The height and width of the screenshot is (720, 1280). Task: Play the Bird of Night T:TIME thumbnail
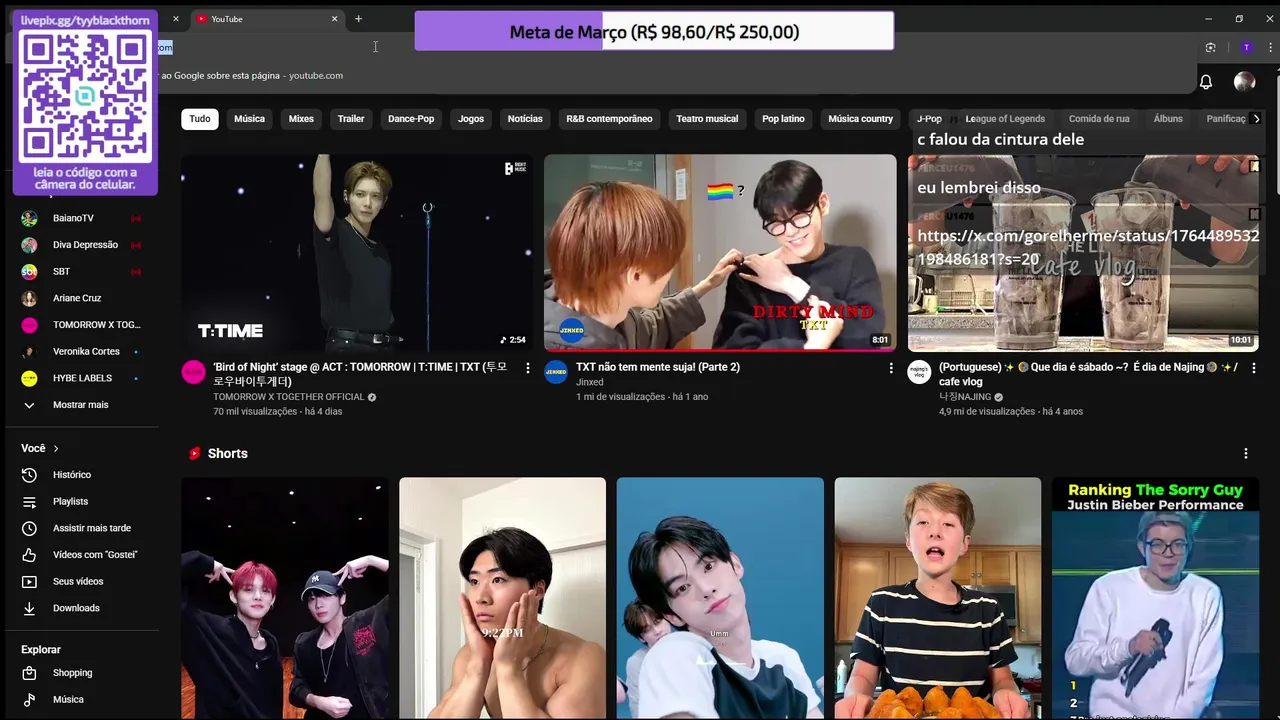point(356,252)
